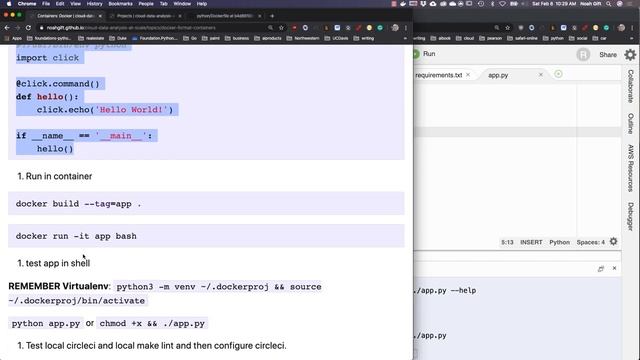
Task: Open the Duke bookmark folder
Action: tap(118, 38)
